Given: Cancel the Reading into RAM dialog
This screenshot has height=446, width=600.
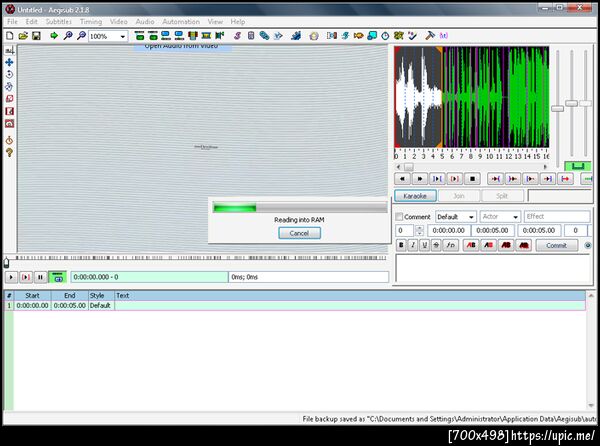Looking at the screenshot, I should click(x=299, y=233).
